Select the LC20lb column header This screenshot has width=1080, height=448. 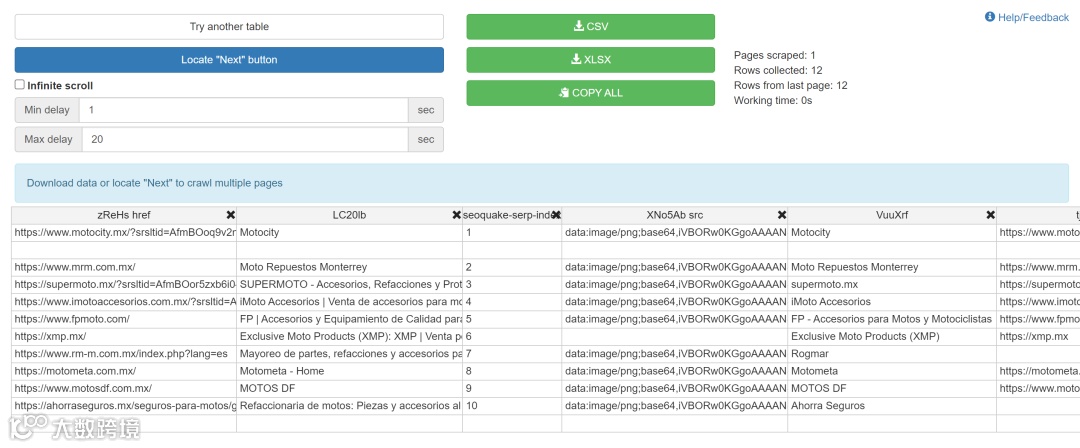(x=349, y=215)
